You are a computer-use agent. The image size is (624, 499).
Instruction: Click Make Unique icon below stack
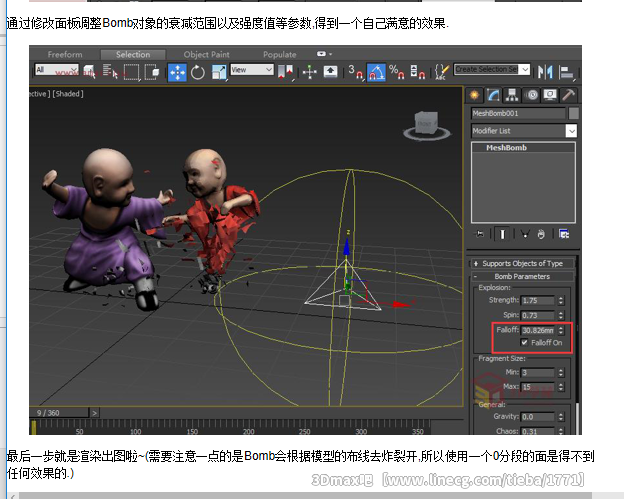coord(525,234)
